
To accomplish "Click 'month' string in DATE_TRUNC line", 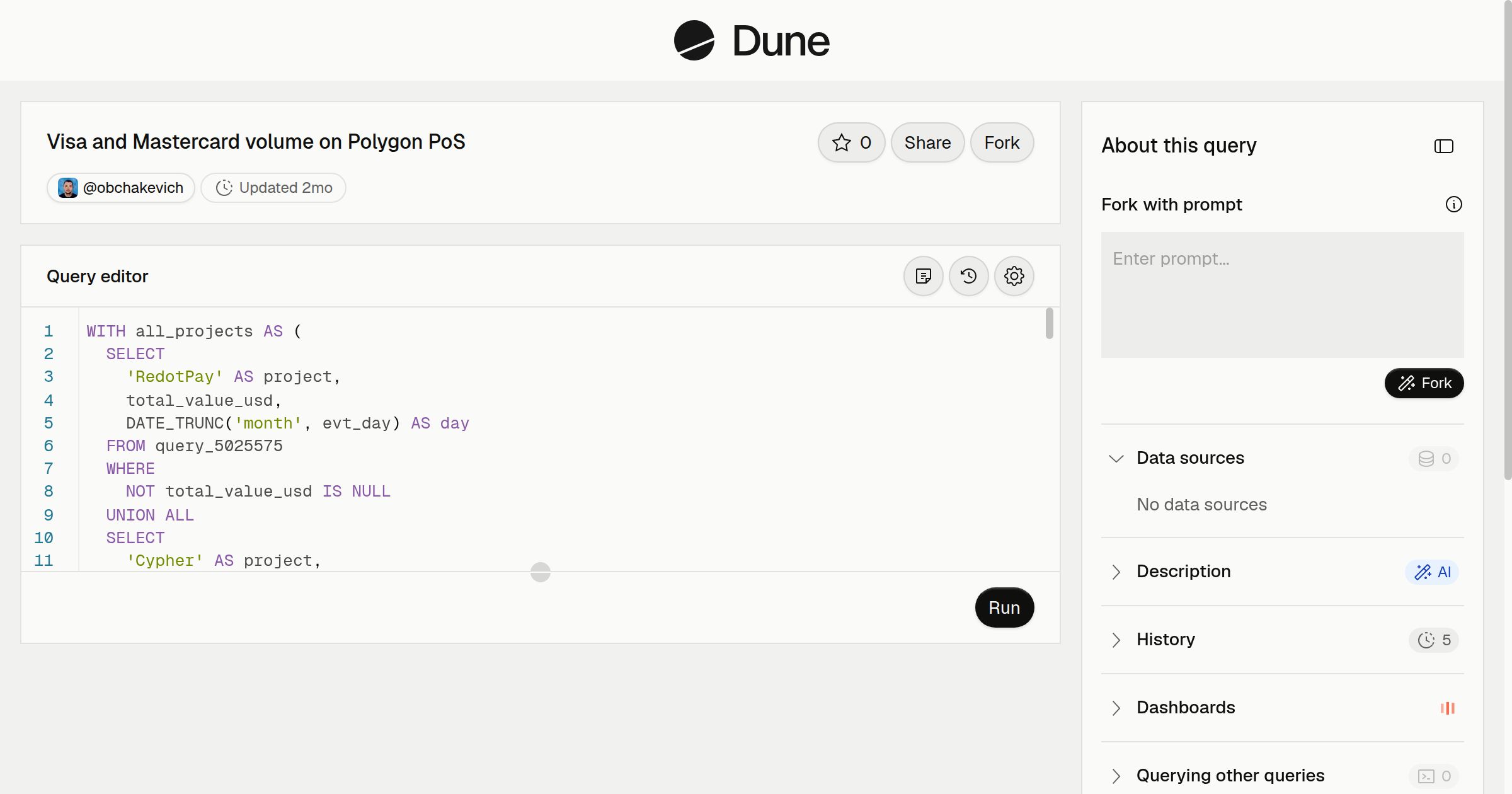I will coord(268,423).
